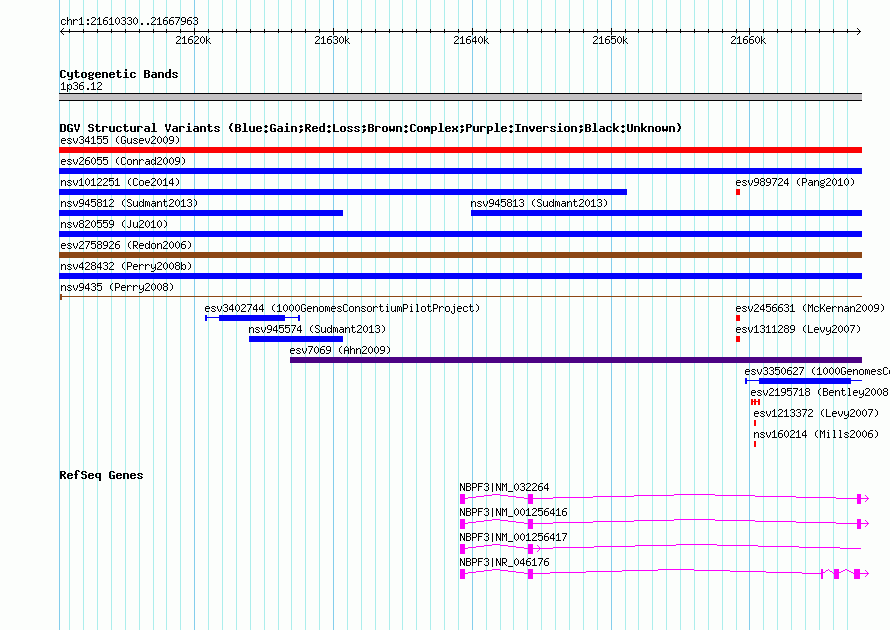Click the 21660k ruler tick label

click(x=748, y=40)
